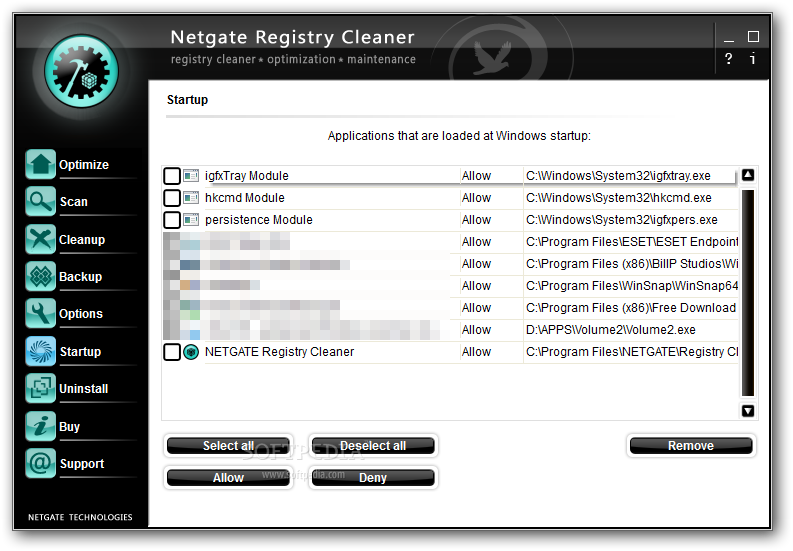Click the path C:\Windows\System32\hkcmd.exe
The height and width of the screenshot is (551, 793).
click(x=619, y=198)
